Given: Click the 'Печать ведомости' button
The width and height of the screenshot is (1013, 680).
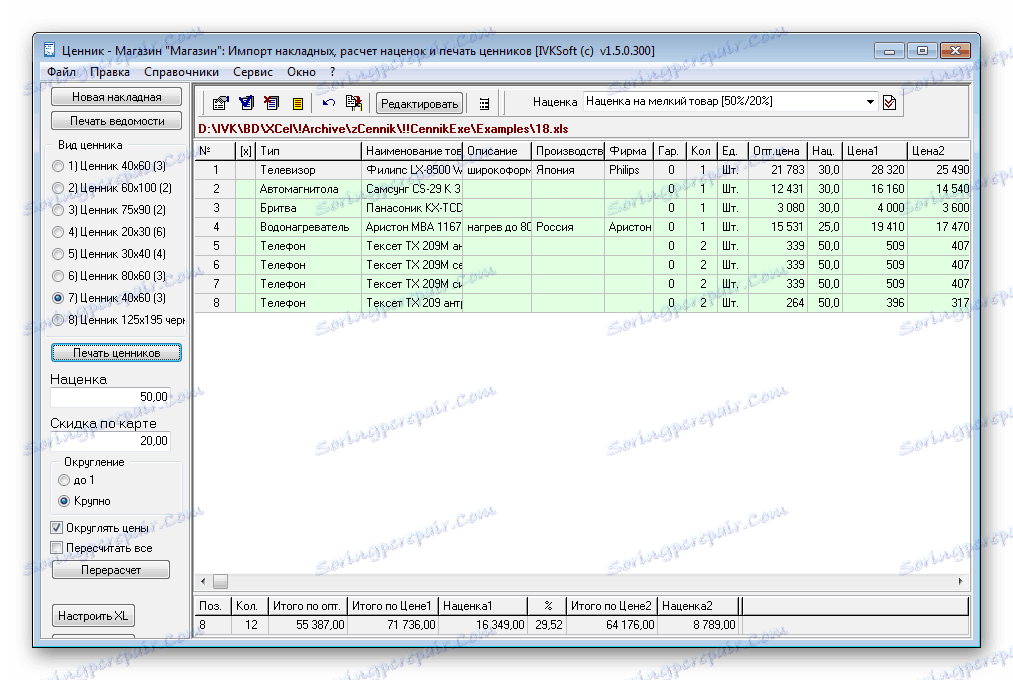Looking at the screenshot, I should coord(116,121).
